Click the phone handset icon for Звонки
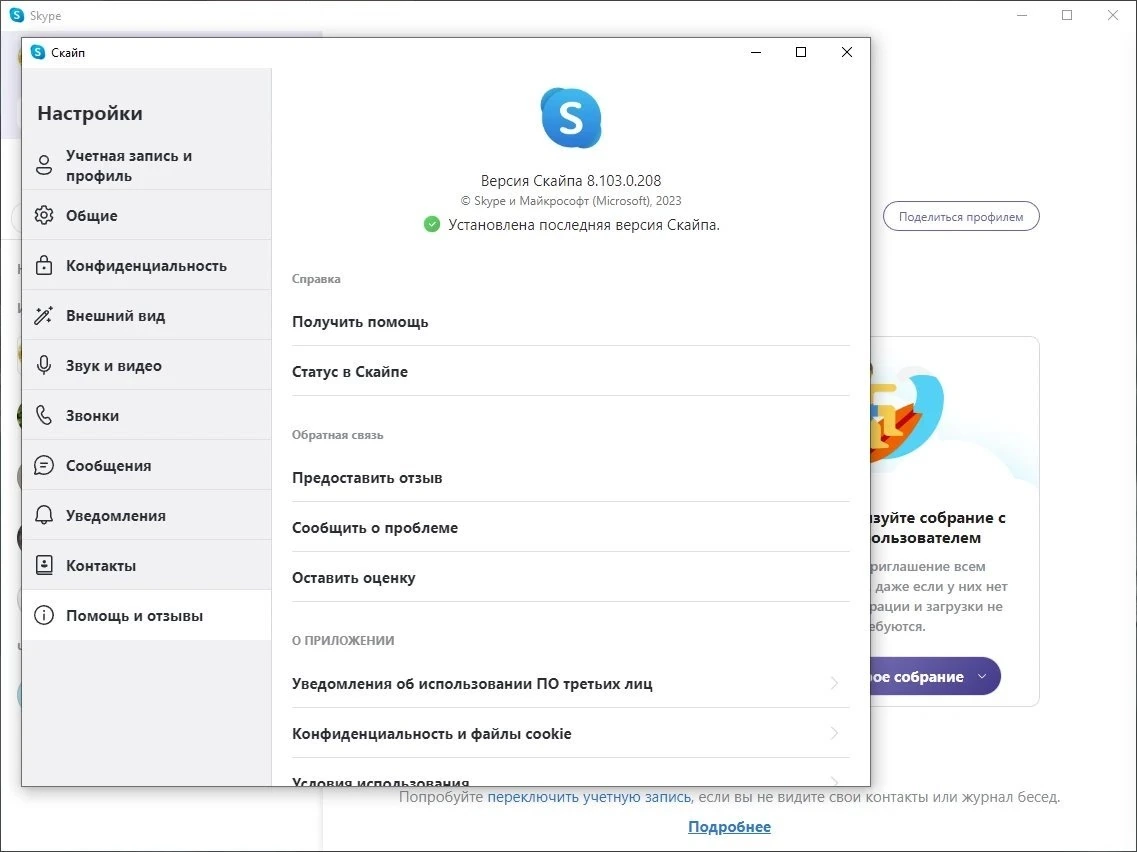The height and width of the screenshot is (852, 1137). click(44, 415)
